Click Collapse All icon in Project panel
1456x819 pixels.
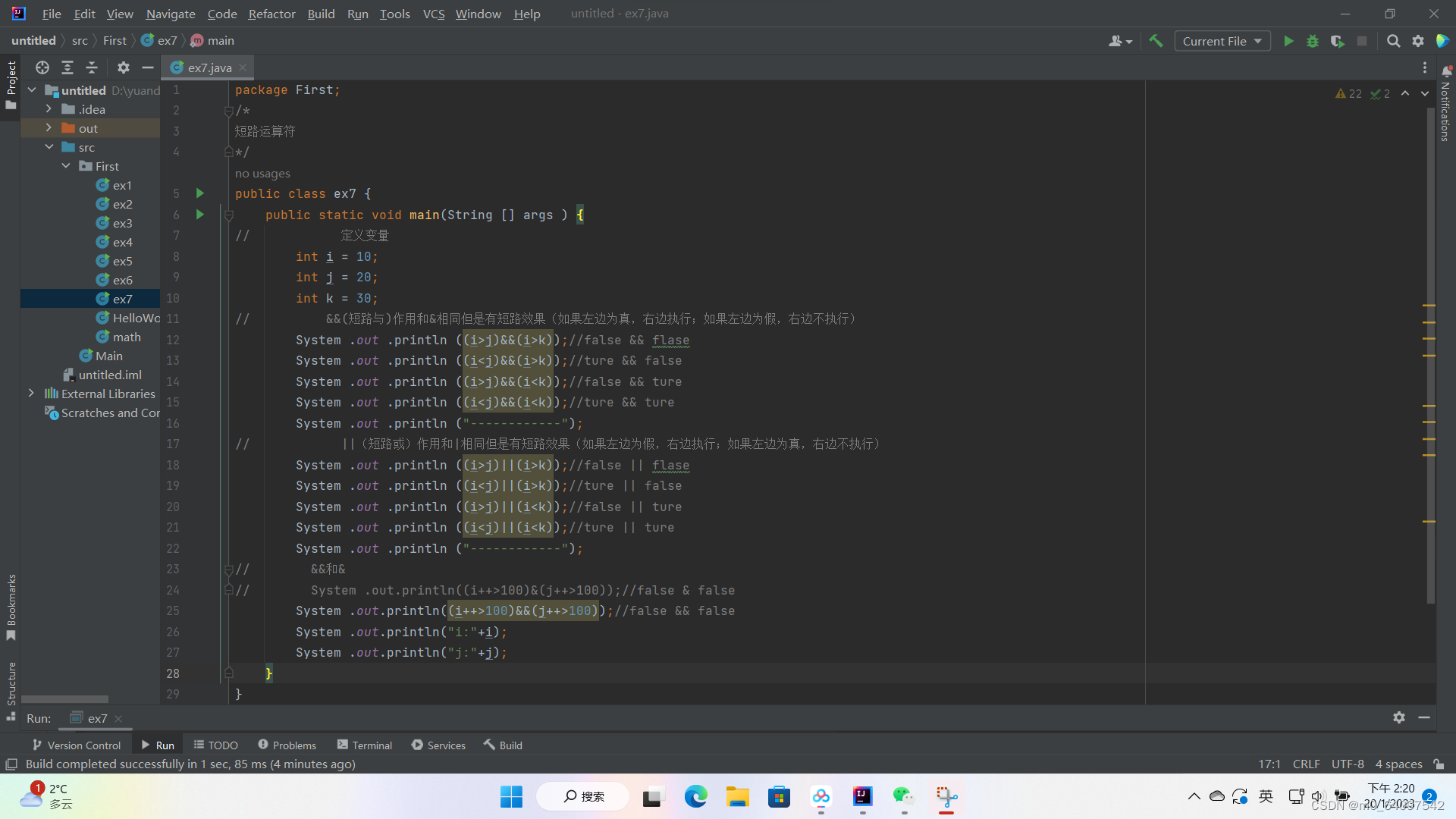(x=92, y=67)
